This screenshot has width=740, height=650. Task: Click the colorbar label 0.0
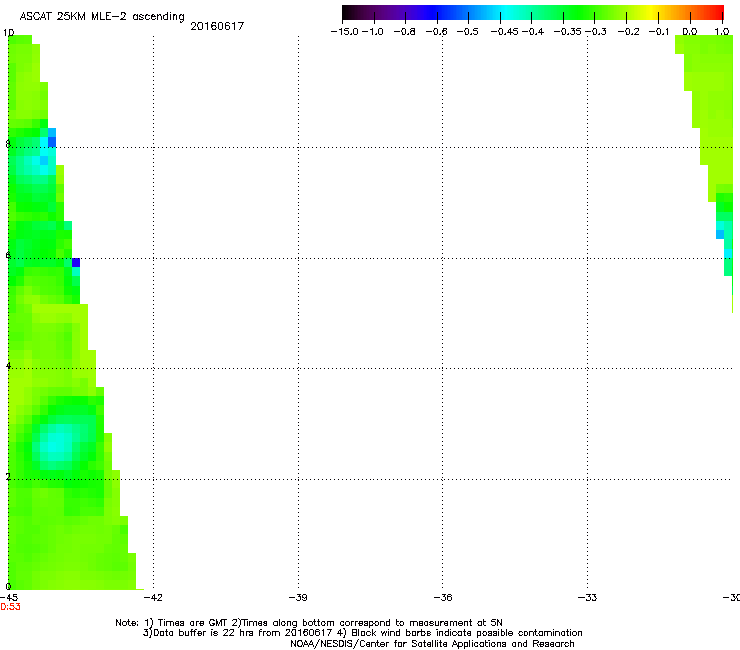coord(690,32)
